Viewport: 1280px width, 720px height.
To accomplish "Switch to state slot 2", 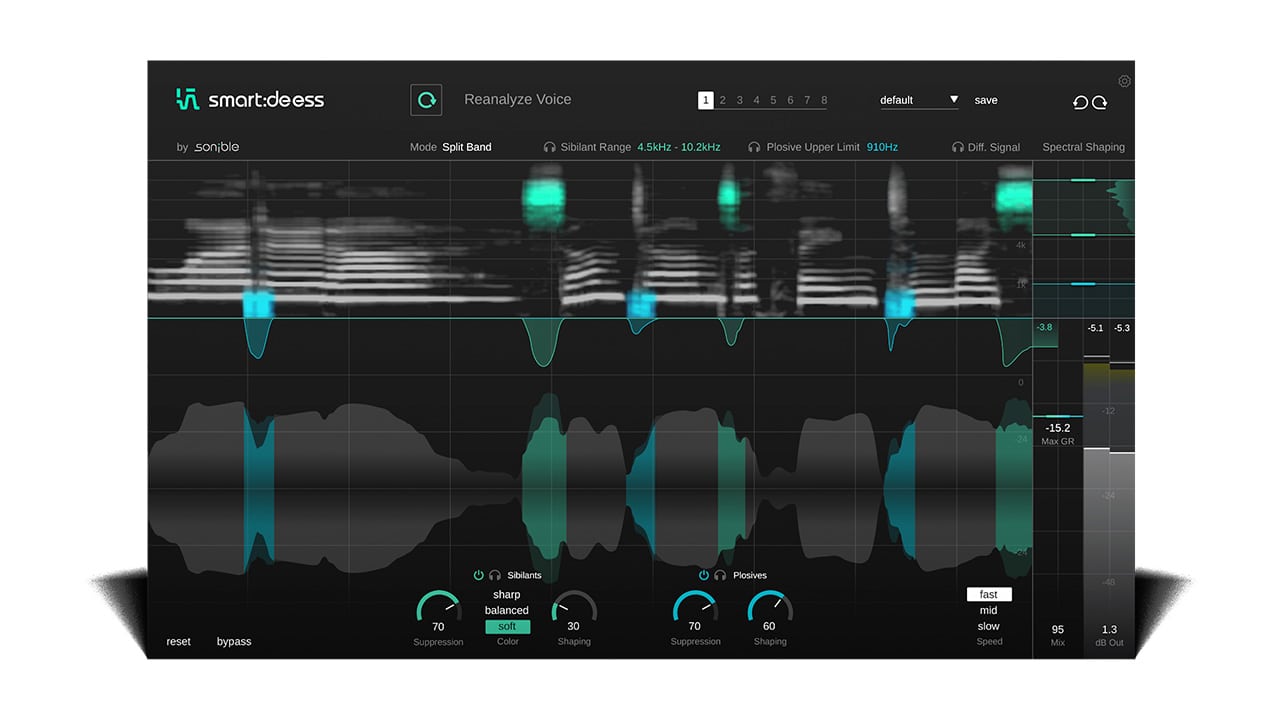I will (x=722, y=100).
